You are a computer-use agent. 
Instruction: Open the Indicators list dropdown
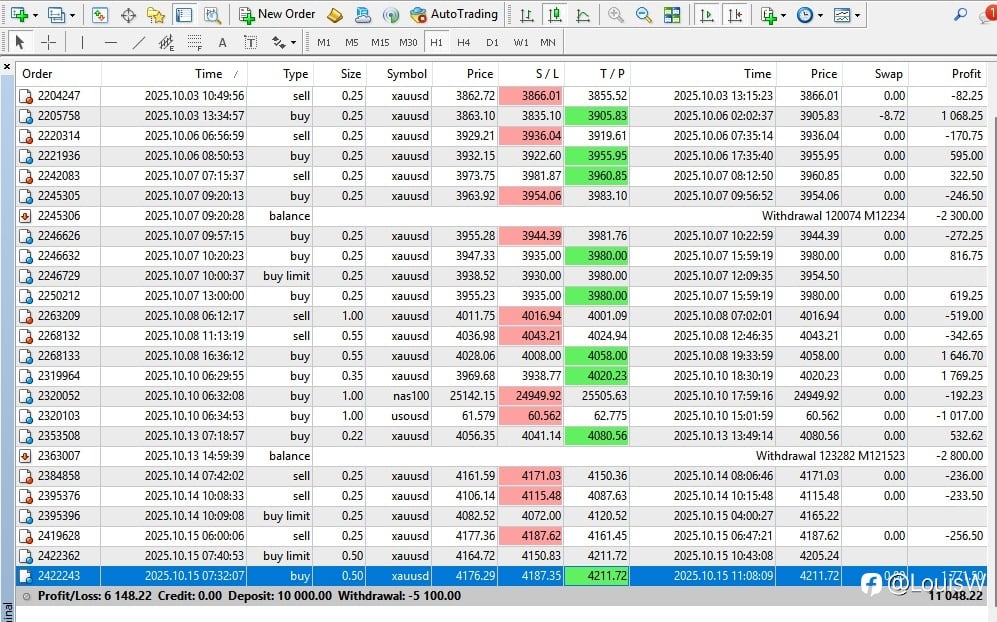click(783, 15)
